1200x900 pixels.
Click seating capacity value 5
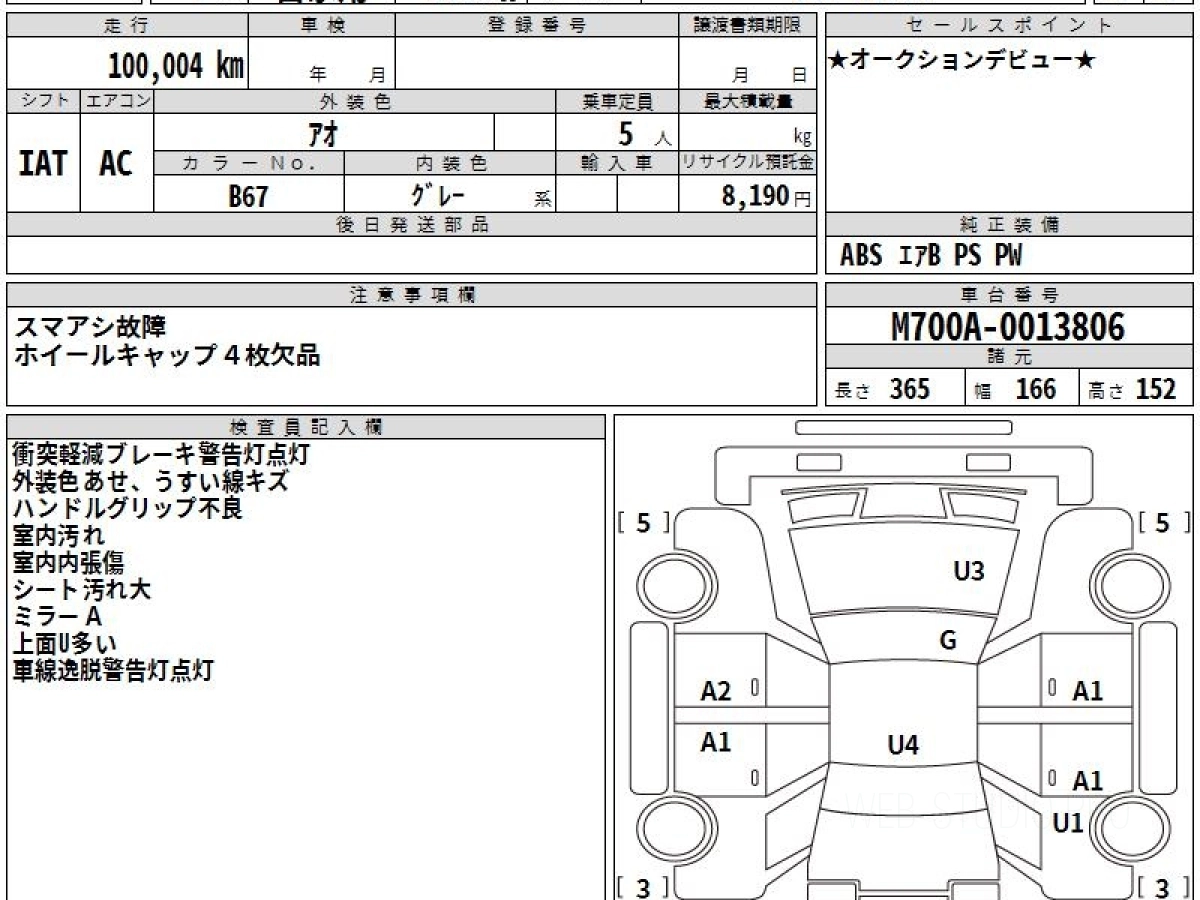(x=626, y=132)
